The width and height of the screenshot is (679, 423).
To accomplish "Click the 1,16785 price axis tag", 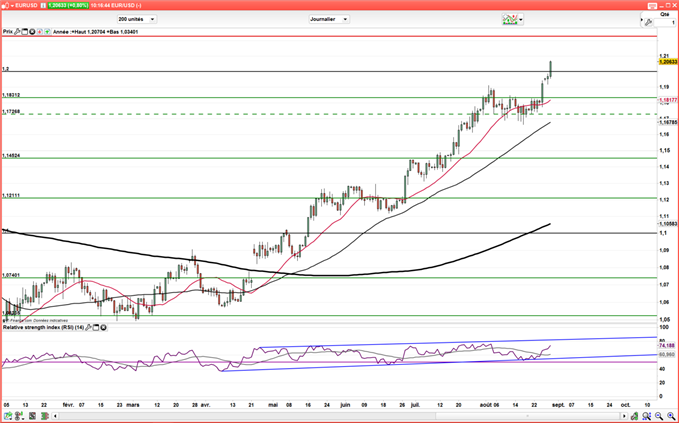I will tap(667, 123).
